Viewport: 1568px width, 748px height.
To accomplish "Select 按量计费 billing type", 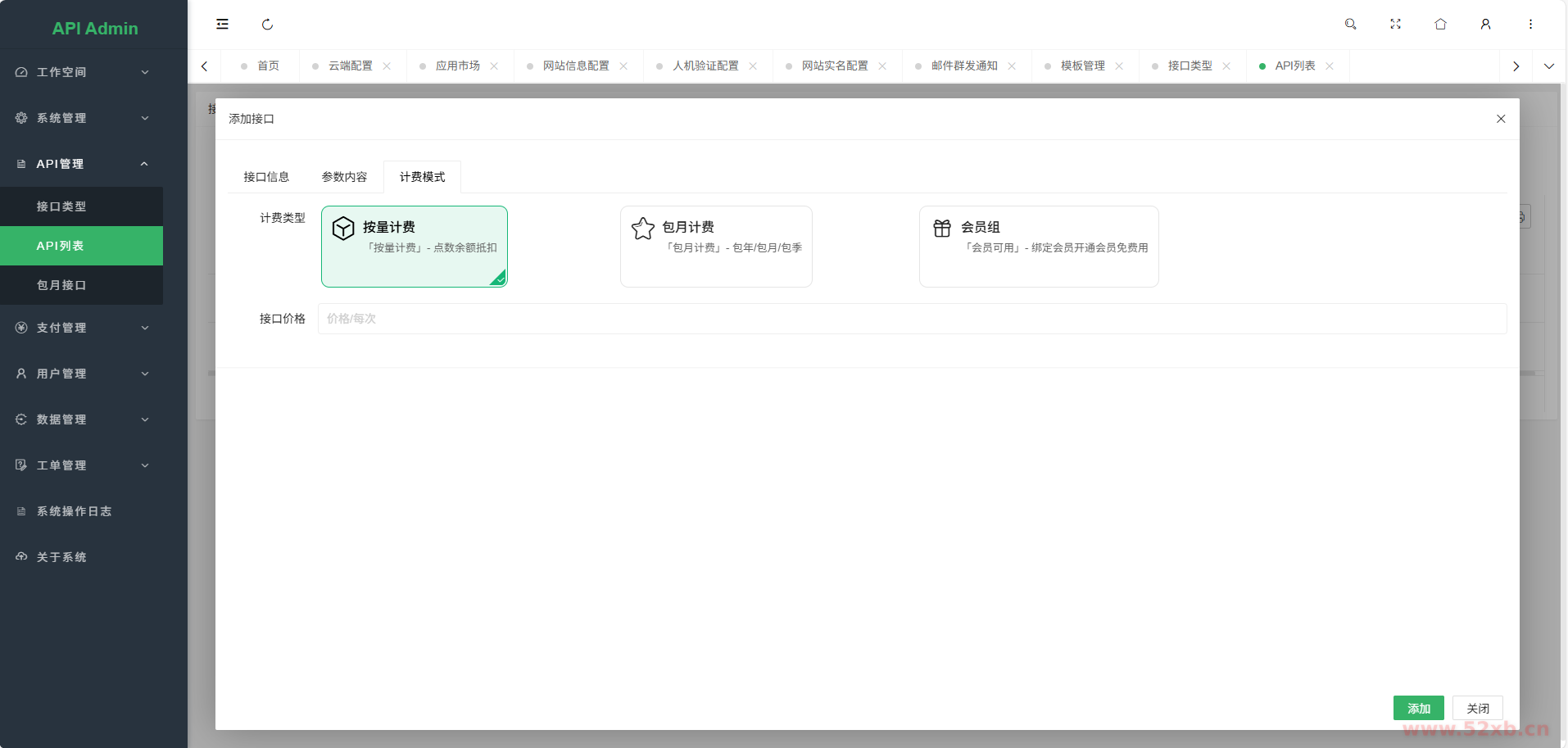I will click(x=415, y=246).
